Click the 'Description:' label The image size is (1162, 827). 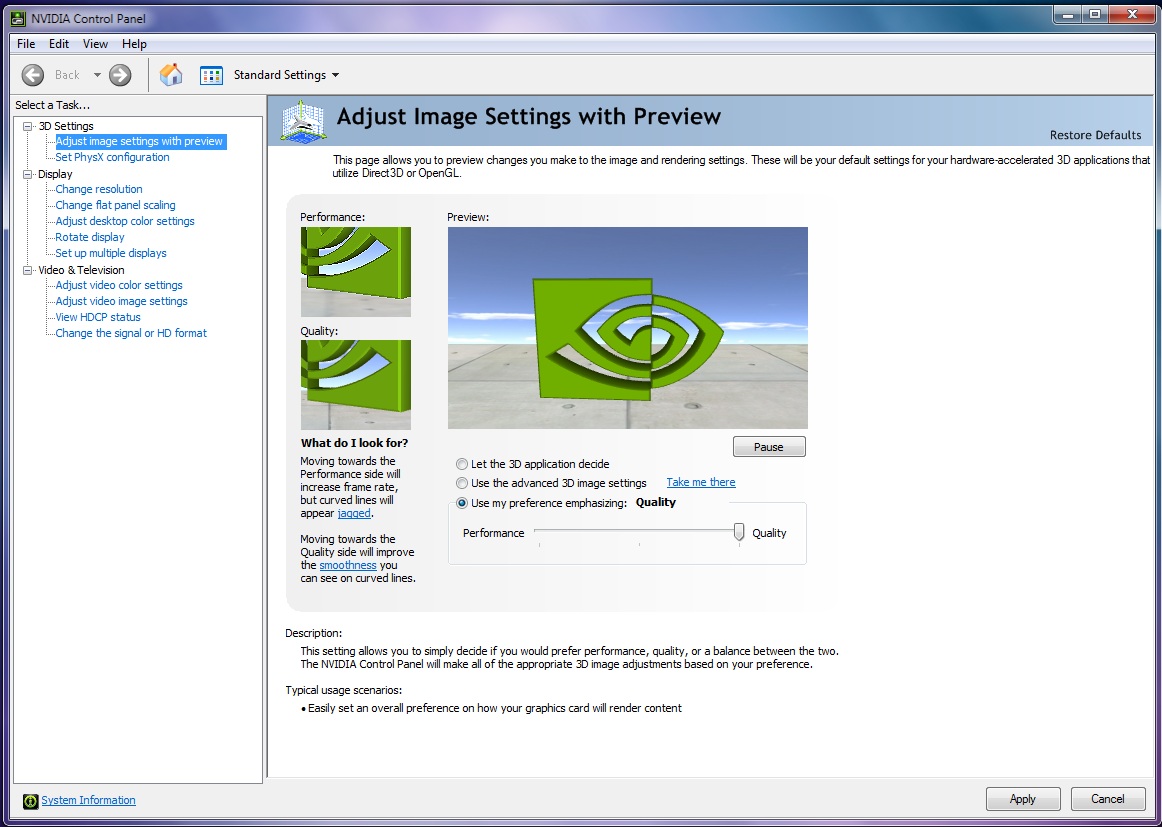pyautogui.click(x=313, y=634)
